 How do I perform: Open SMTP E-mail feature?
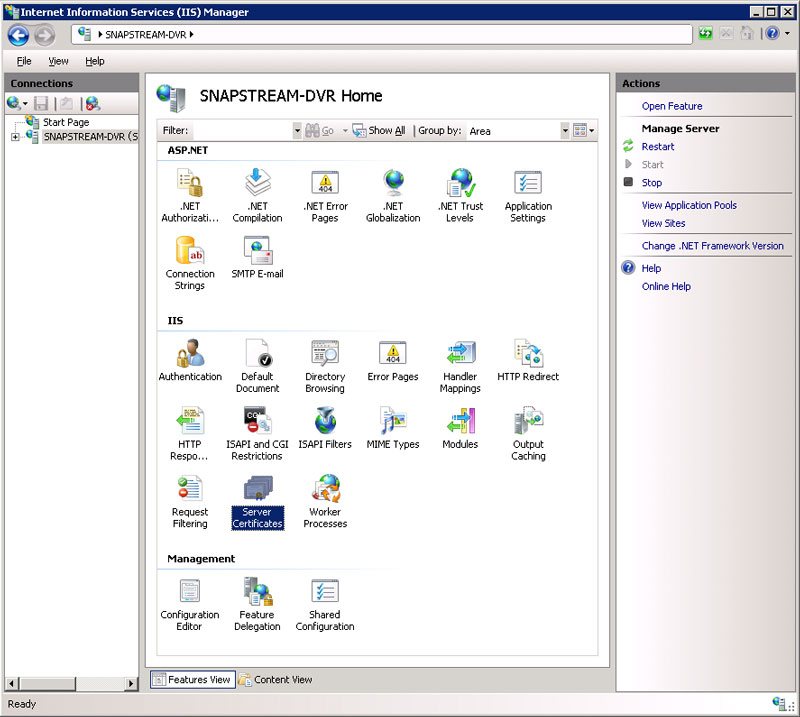pos(257,258)
